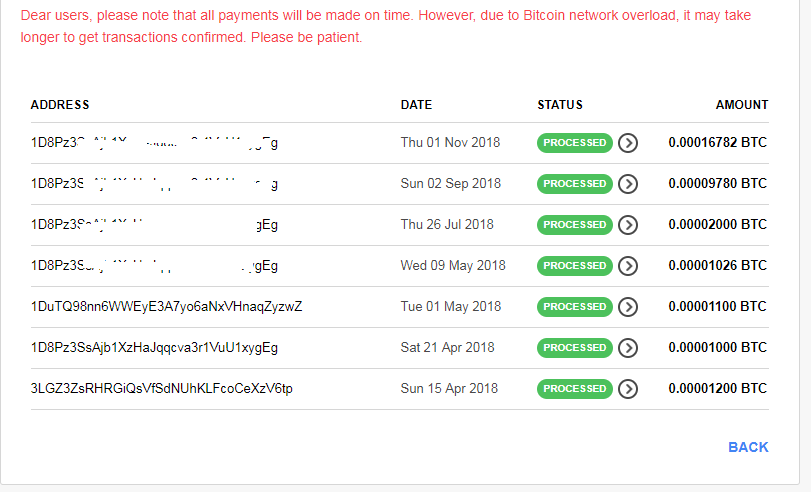
Task: Click the AMOUNT column header
Action: 742,105
